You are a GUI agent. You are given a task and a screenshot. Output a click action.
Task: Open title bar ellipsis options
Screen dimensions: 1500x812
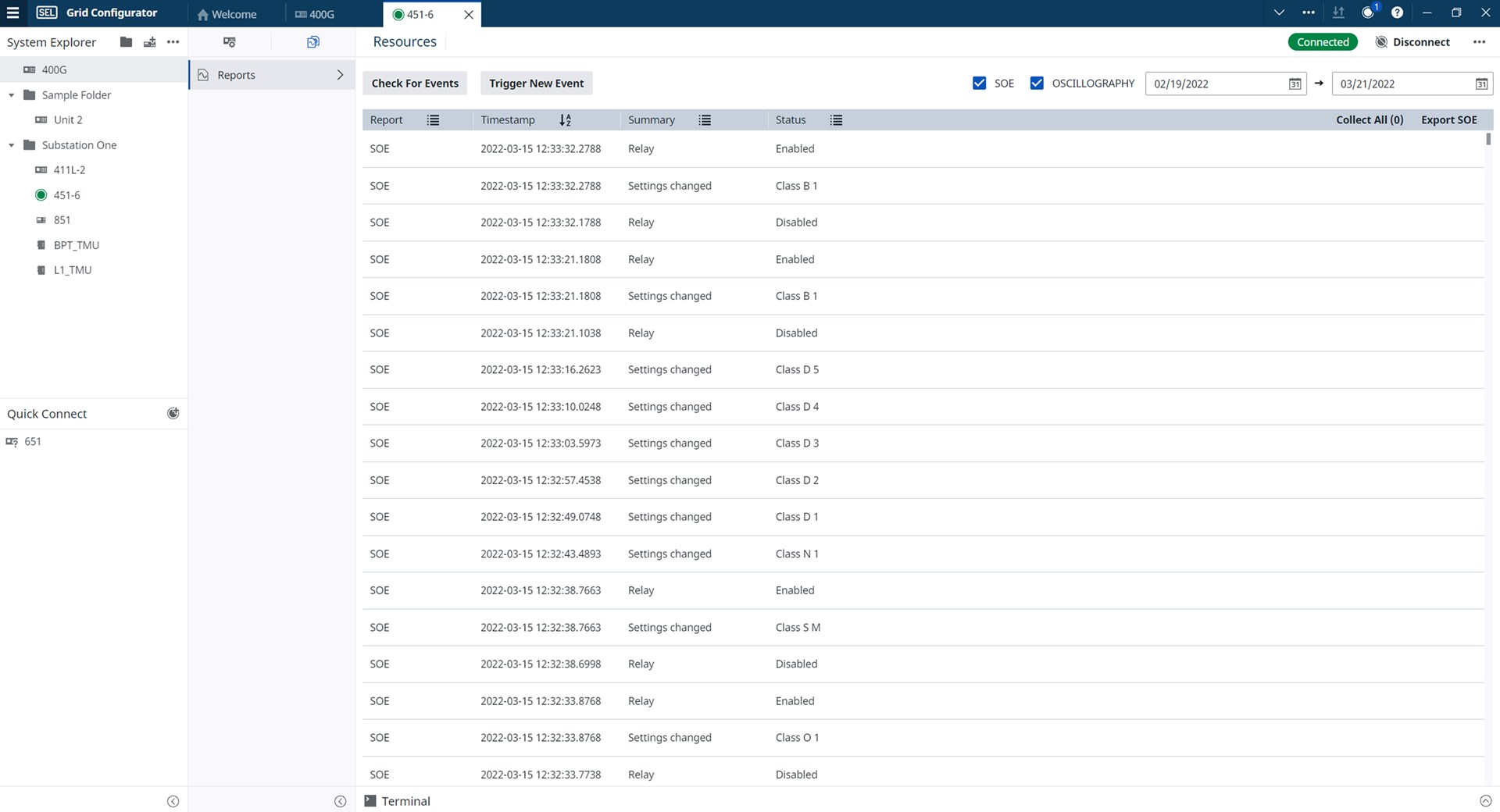[1309, 12]
